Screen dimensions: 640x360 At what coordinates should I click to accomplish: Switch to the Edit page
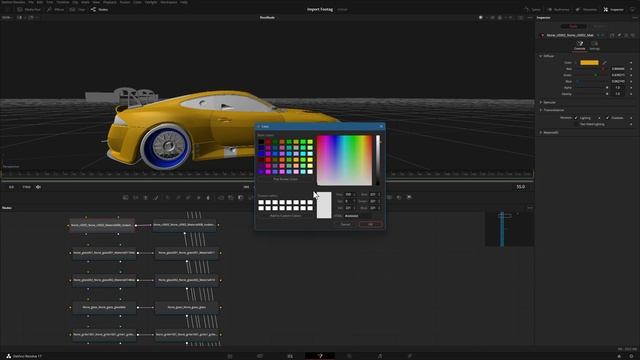pos(290,356)
